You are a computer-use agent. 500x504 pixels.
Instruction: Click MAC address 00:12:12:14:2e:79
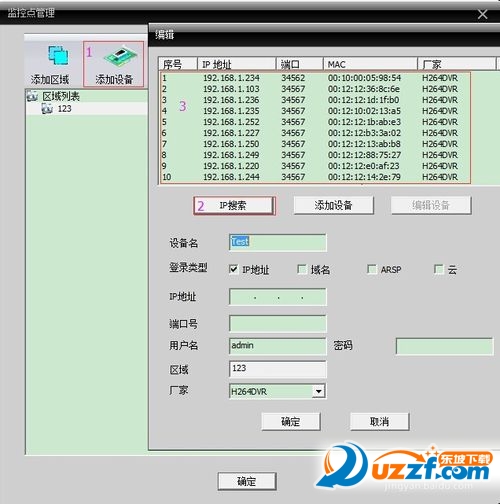click(364, 177)
